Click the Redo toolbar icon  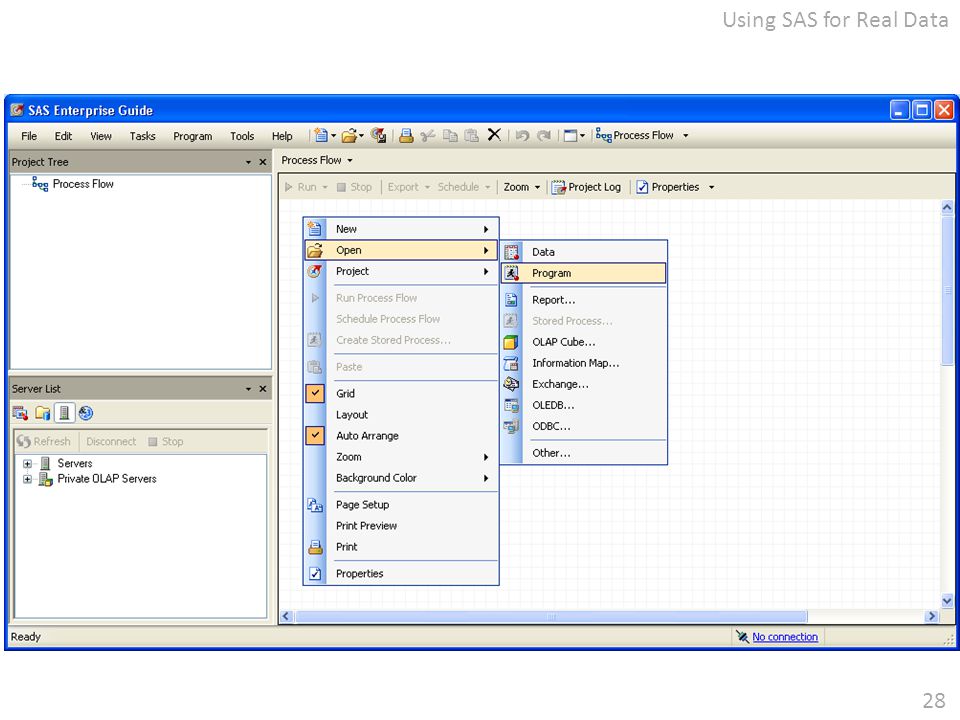point(544,135)
